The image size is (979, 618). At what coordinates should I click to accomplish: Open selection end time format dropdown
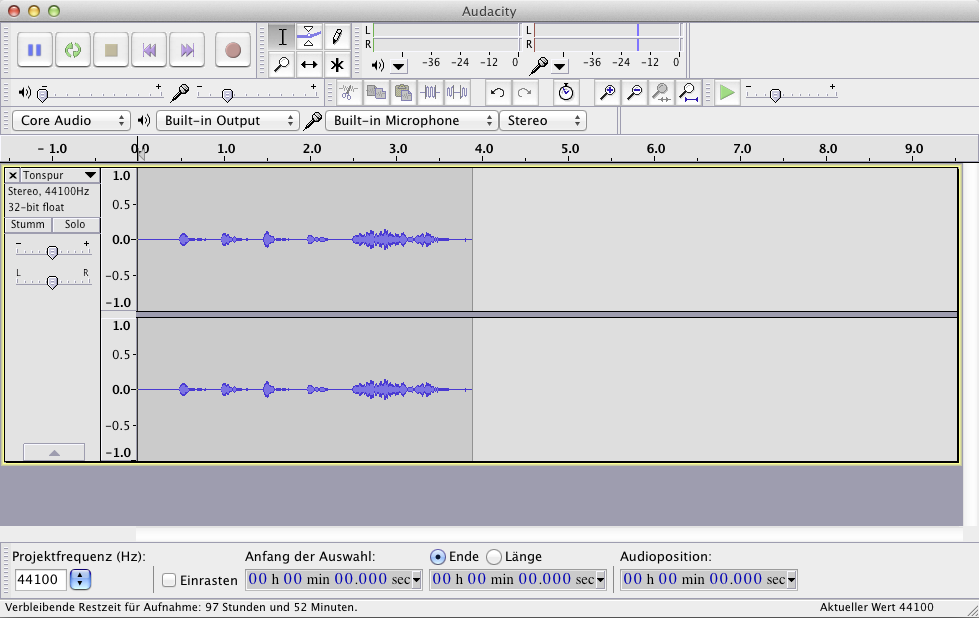pyautogui.click(x=601, y=580)
